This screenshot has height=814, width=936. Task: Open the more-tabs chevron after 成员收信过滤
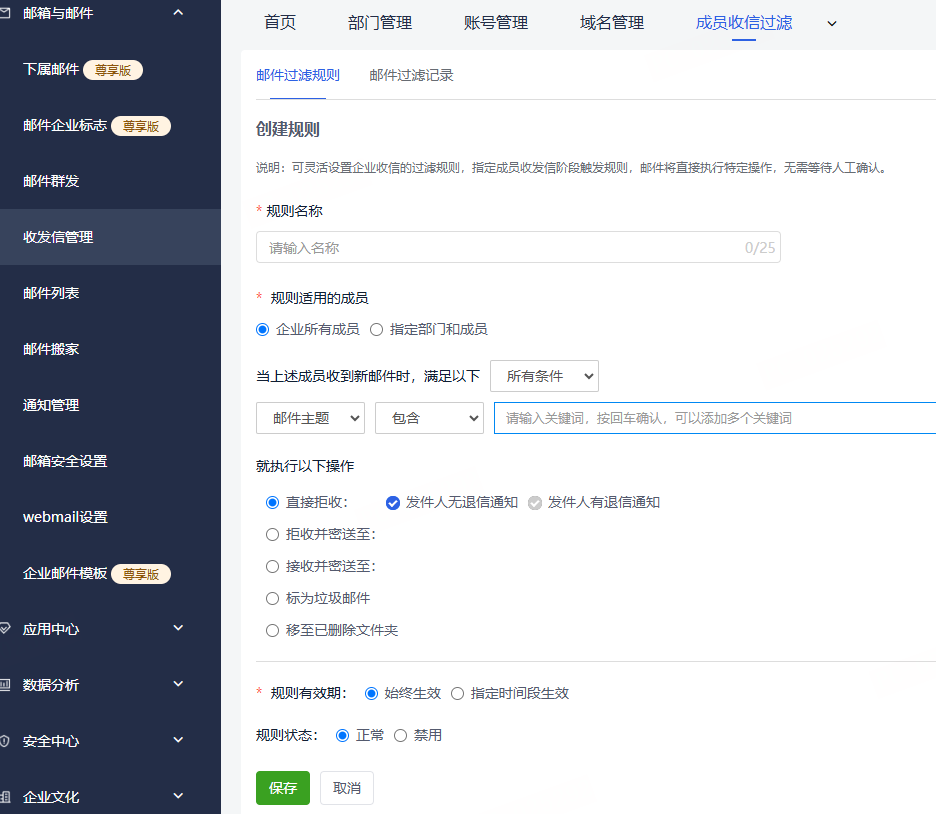point(832,24)
